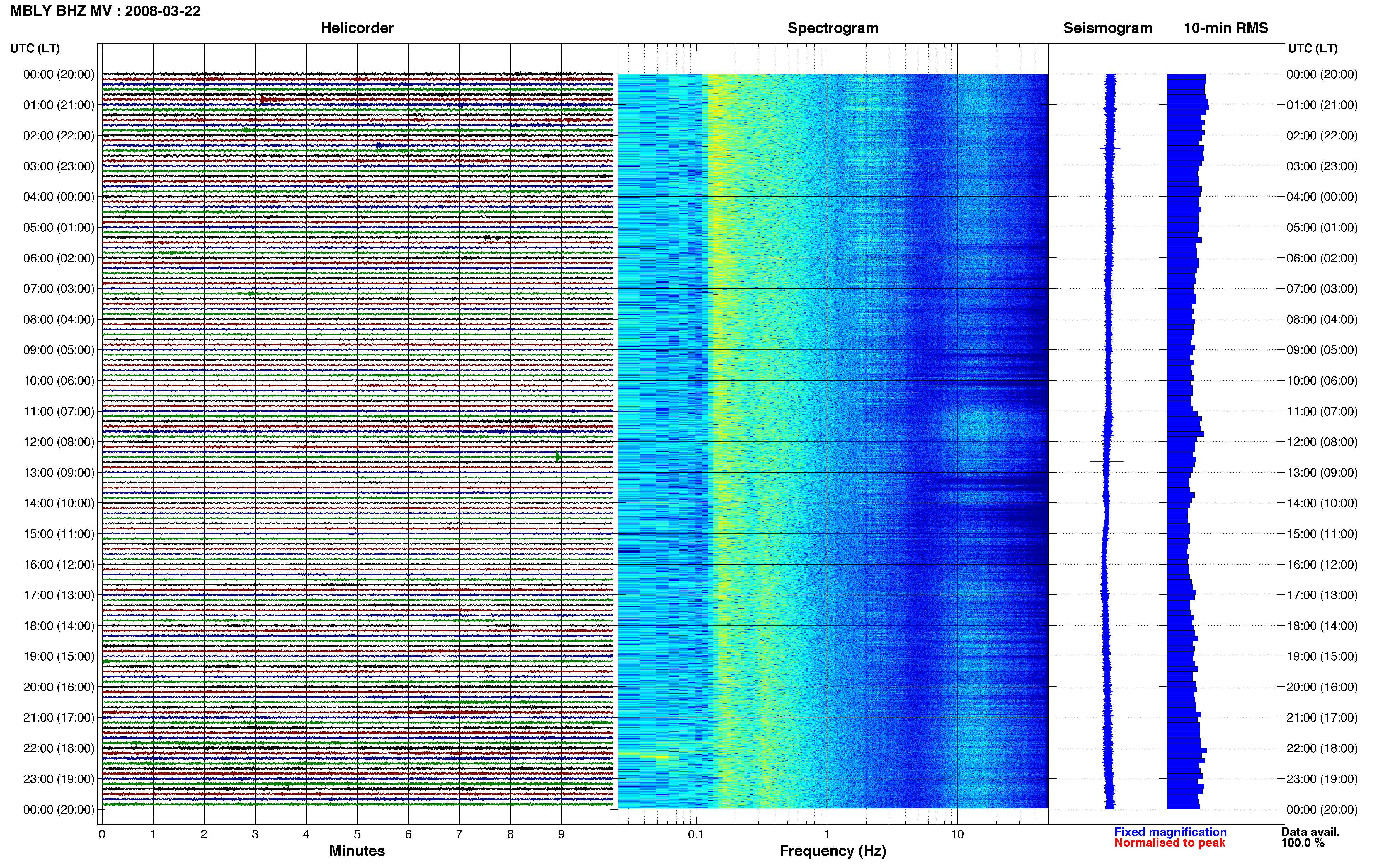Screen dimensions: 1389x868
Task: Click the right '18:00 (14:00)' time label
Action: 1322,626
